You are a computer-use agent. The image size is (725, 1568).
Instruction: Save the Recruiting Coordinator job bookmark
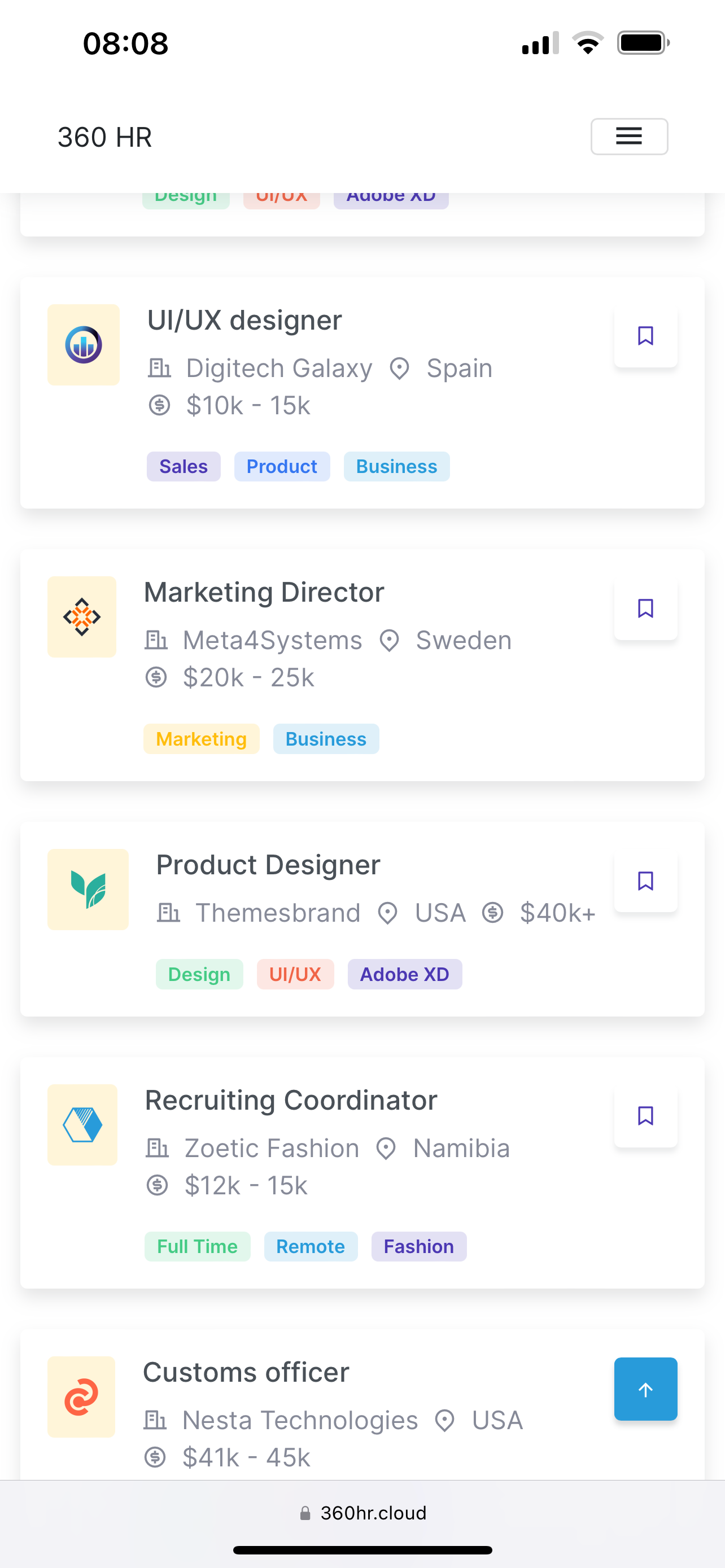[645, 1116]
